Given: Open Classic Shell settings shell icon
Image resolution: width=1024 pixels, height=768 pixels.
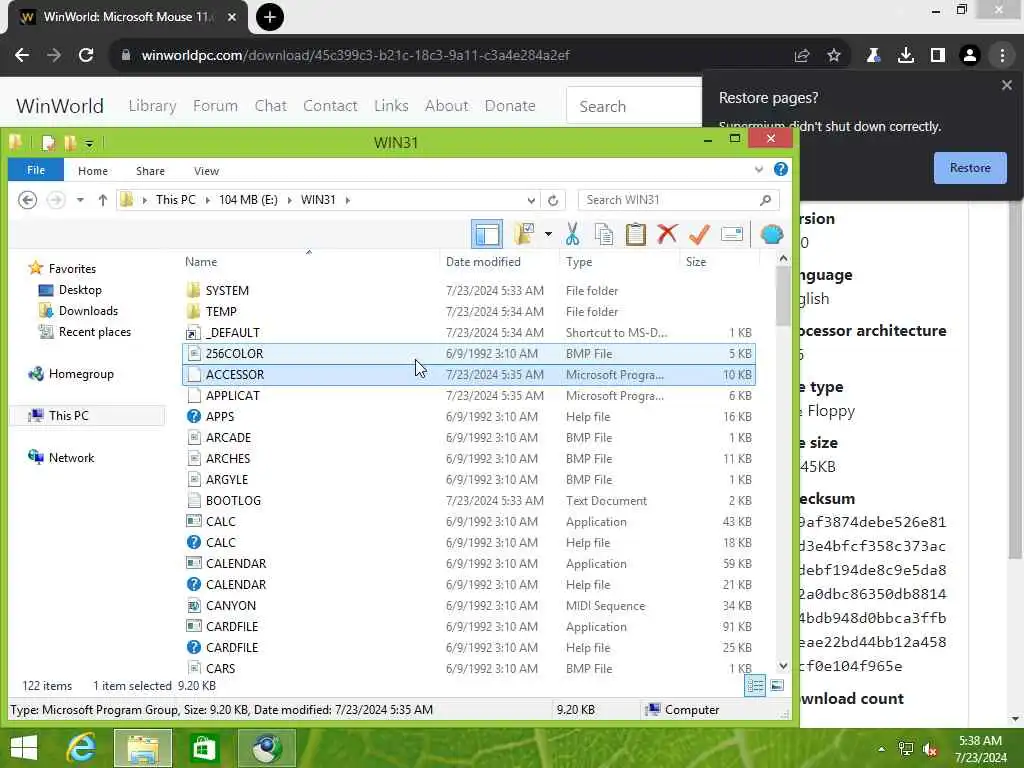Looking at the screenshot, I should [x=772, y=234].
